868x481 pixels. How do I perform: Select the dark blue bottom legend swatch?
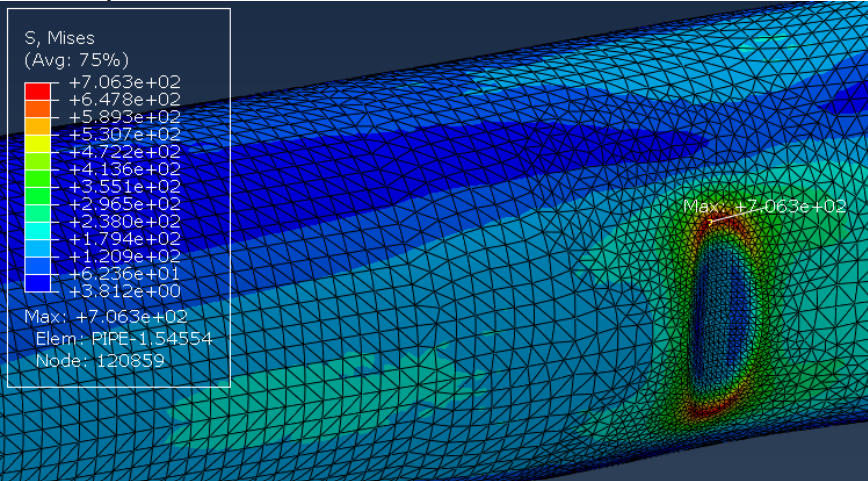pos(38,283)
